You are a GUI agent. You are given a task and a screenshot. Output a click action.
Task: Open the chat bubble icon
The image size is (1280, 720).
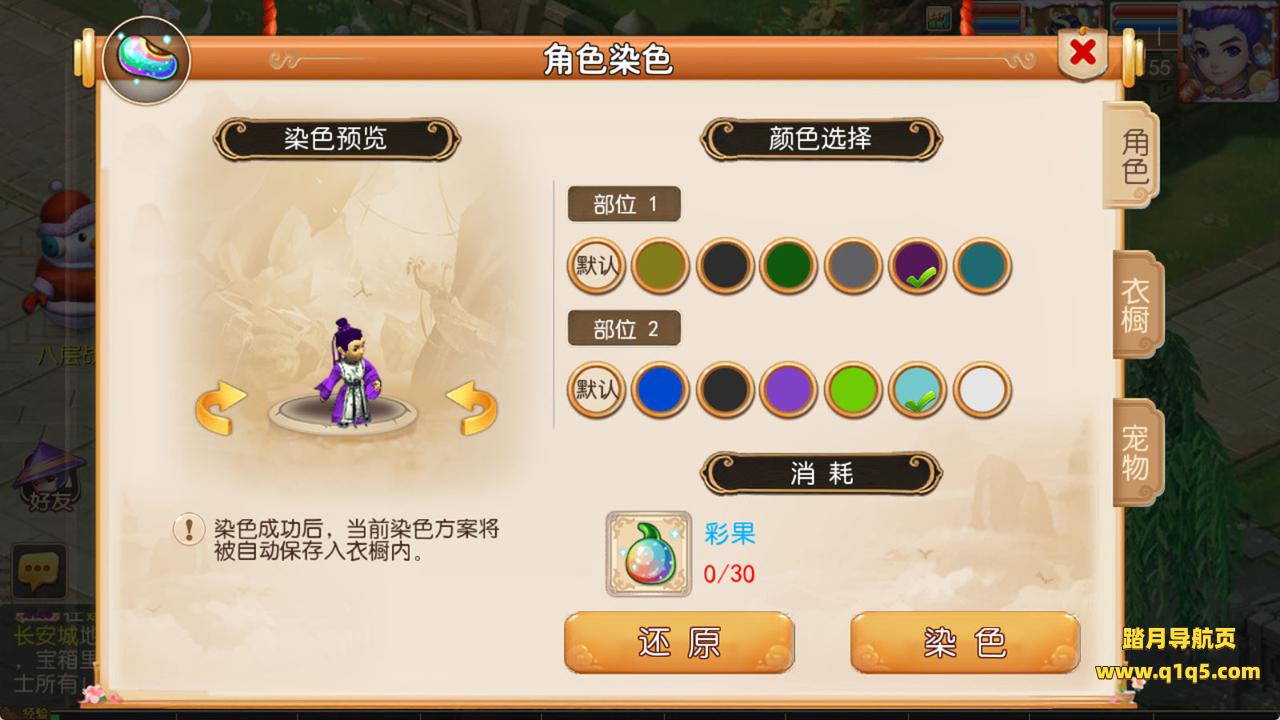click(39, 573)
